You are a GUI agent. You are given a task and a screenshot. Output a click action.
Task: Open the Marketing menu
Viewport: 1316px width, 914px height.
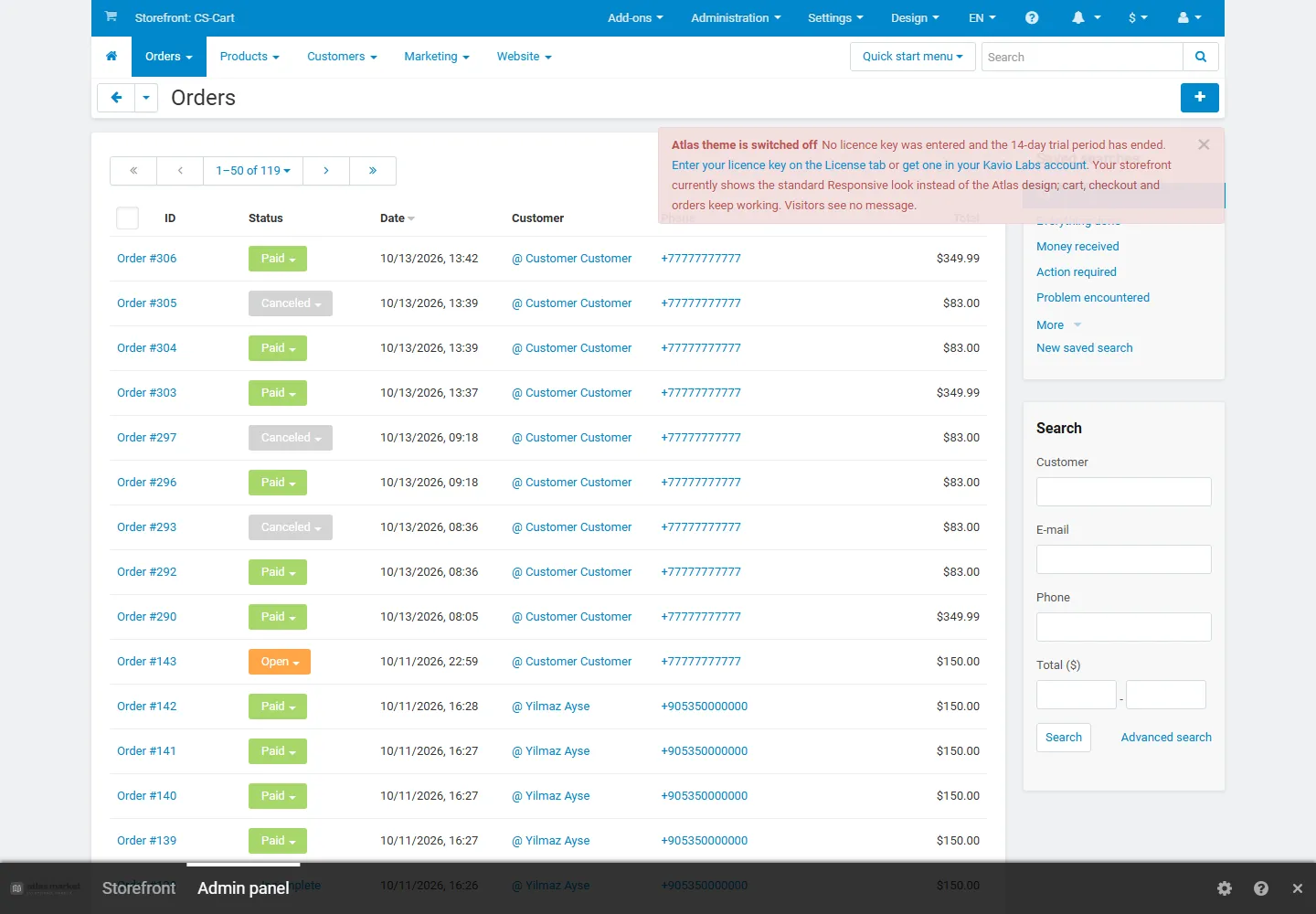(437, 57)
